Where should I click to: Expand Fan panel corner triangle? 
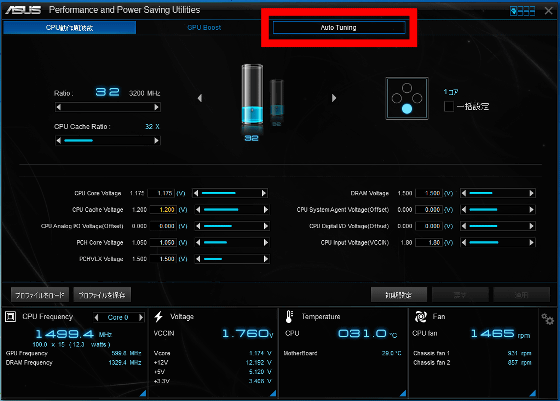[533, 393]
